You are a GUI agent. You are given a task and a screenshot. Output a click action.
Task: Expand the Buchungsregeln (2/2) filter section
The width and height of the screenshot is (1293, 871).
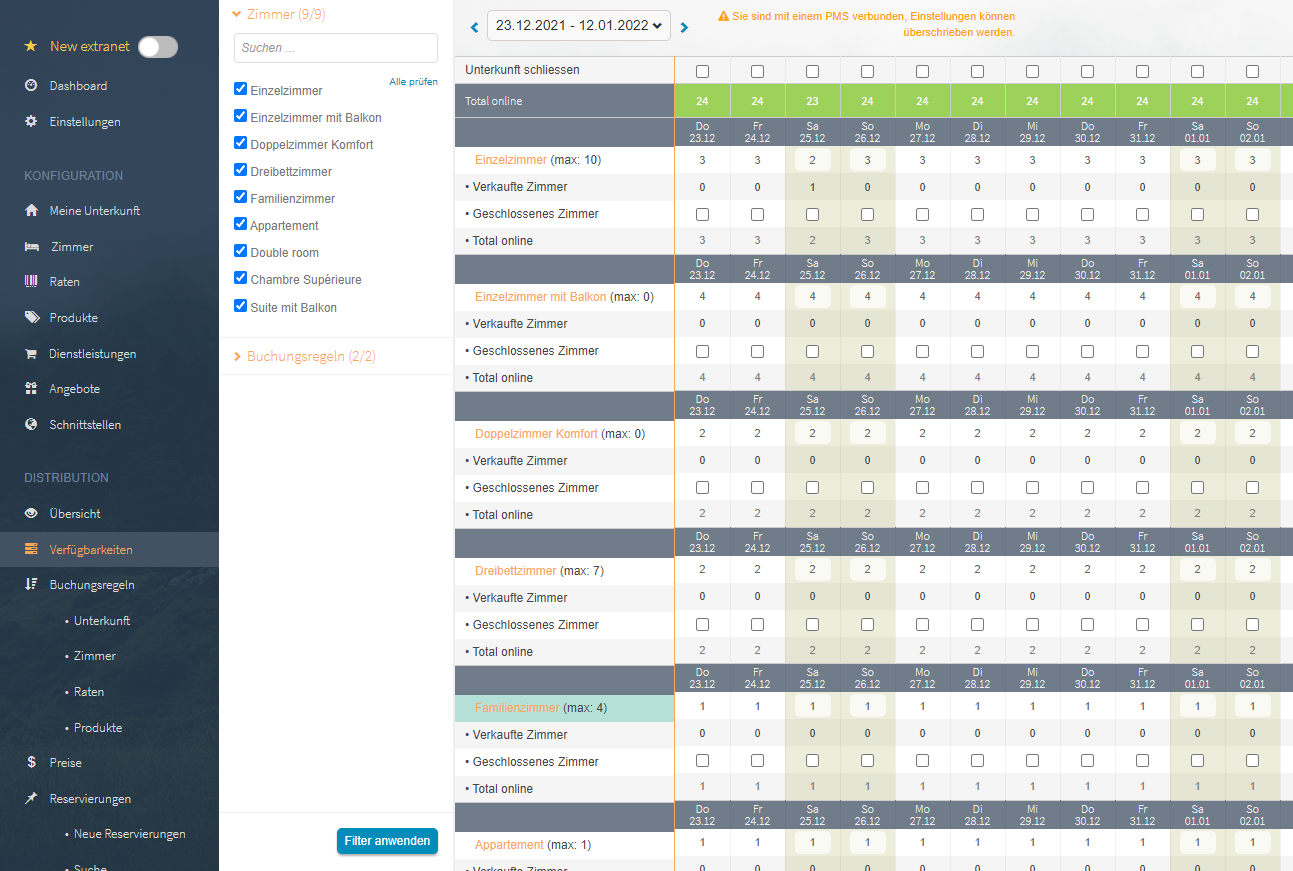point(304,356)
